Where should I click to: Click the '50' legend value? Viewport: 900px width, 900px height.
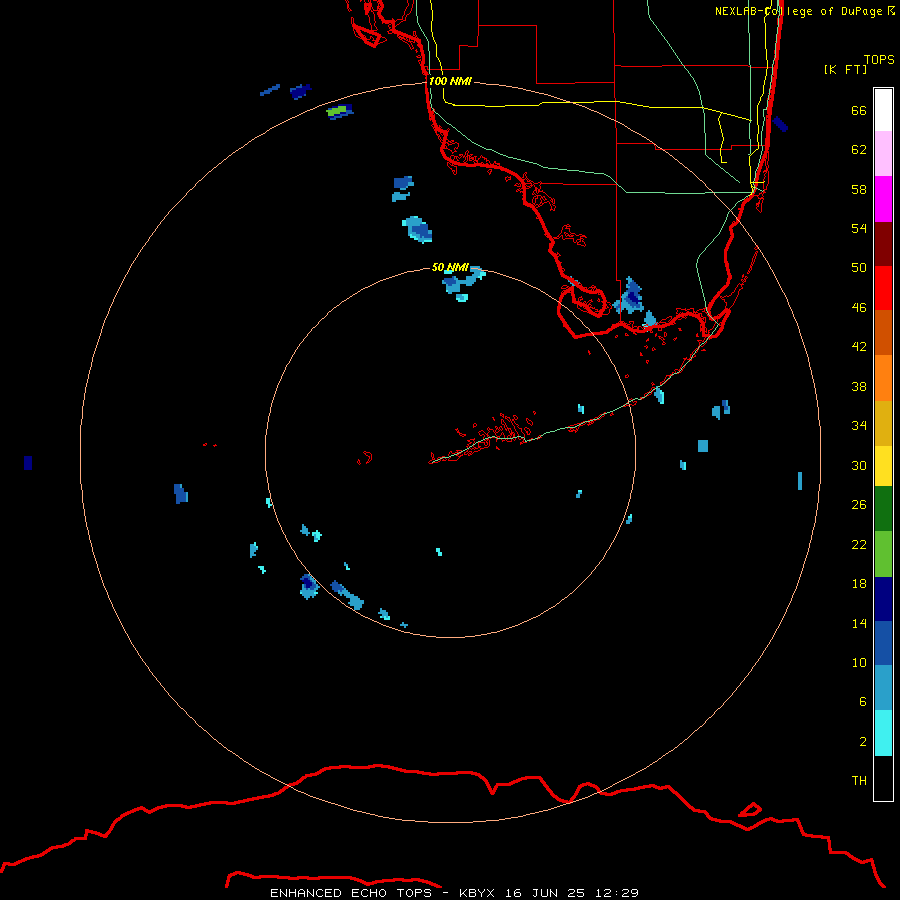pyautogui.click(x=859, y=268)
